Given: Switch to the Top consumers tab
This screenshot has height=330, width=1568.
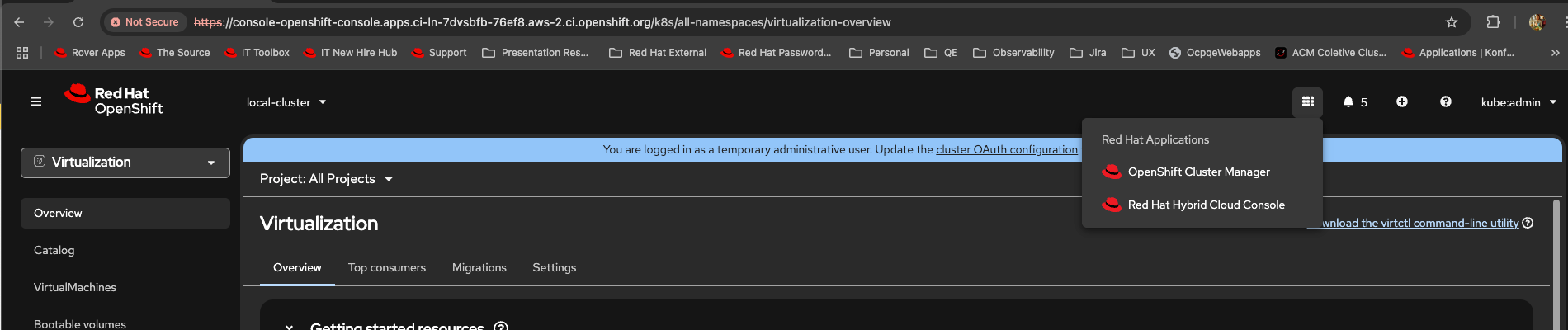Looking at the screenshot, I should [x=387, y=267].
